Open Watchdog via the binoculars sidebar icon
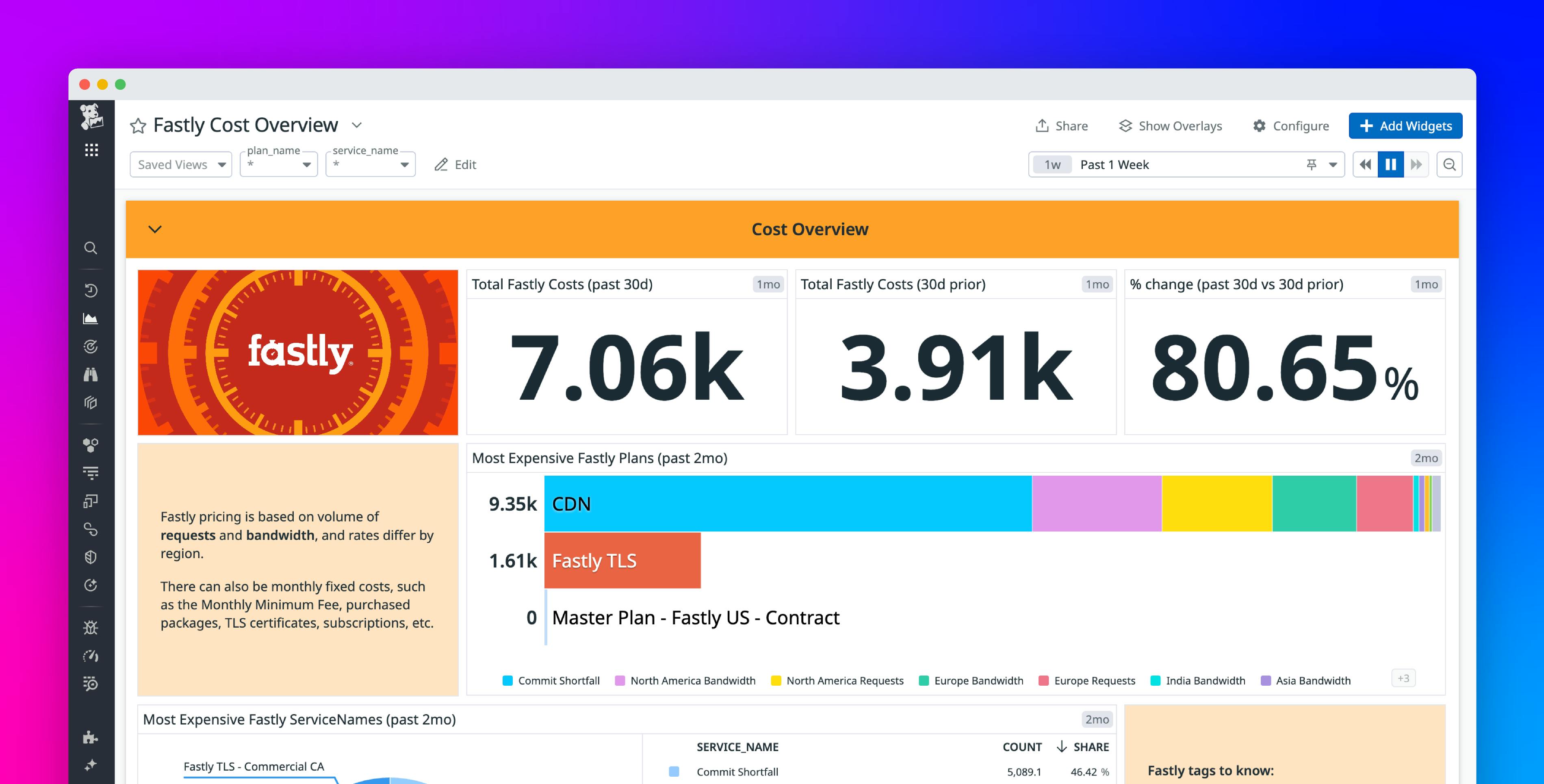The height and width of the screenshot is (784, 1544). click(x=91, y=375)
